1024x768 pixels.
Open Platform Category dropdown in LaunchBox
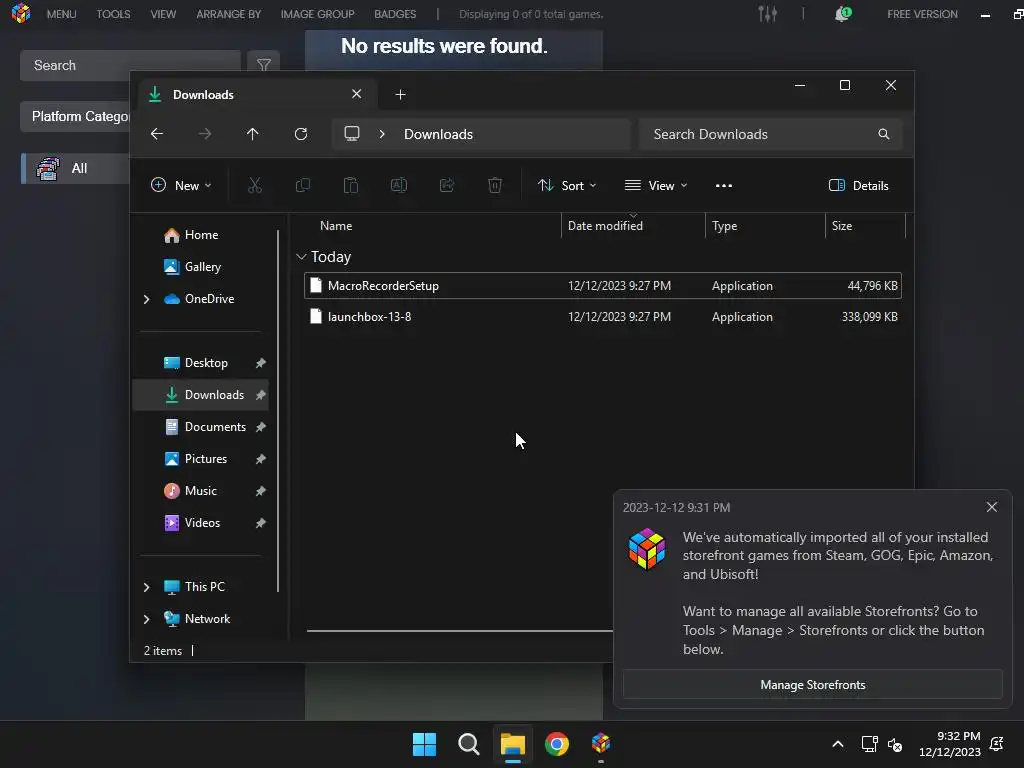[x=75, y=116]
